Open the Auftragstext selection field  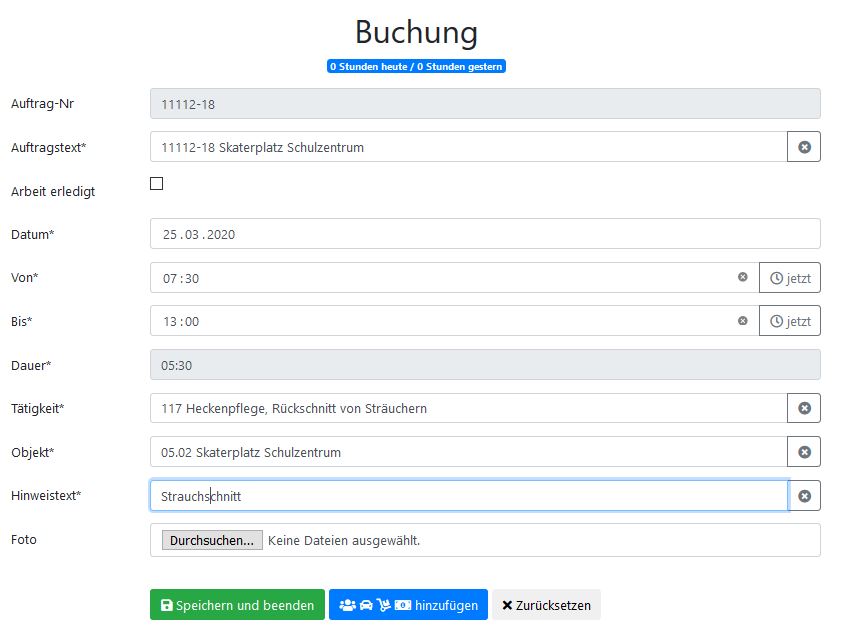tap(468, 147)
